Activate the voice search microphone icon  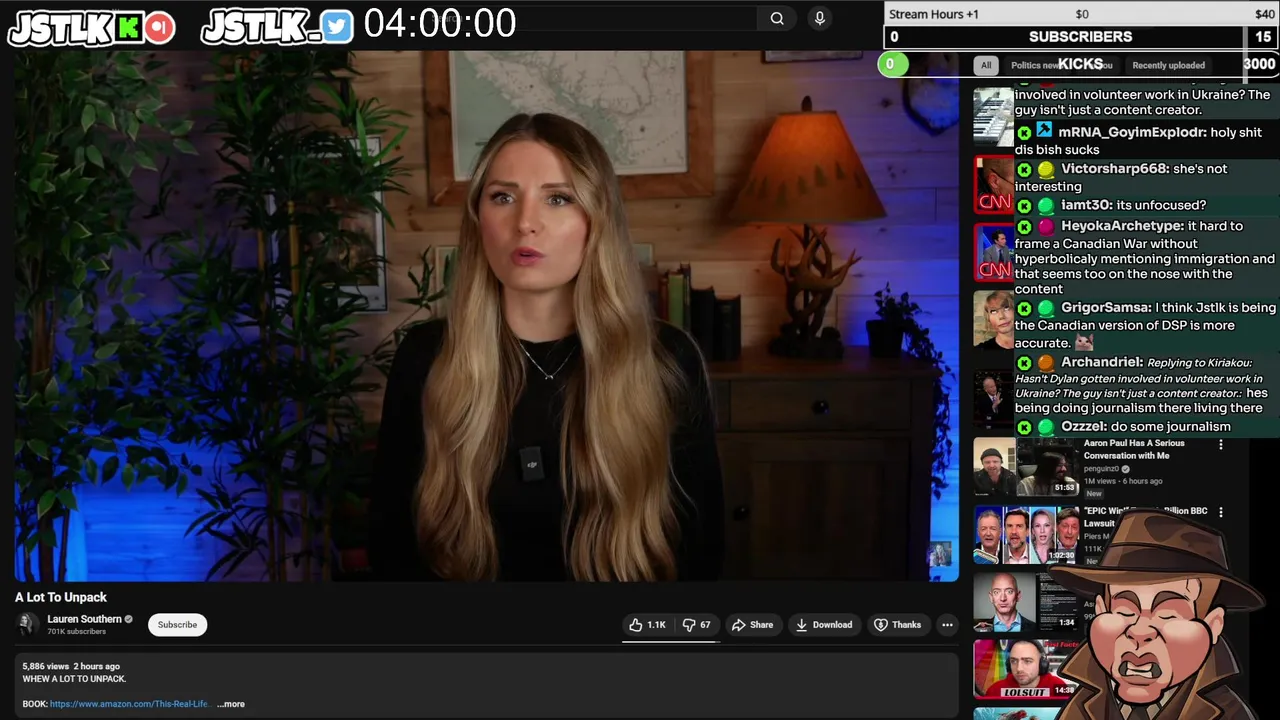click(x=820, y=18)
